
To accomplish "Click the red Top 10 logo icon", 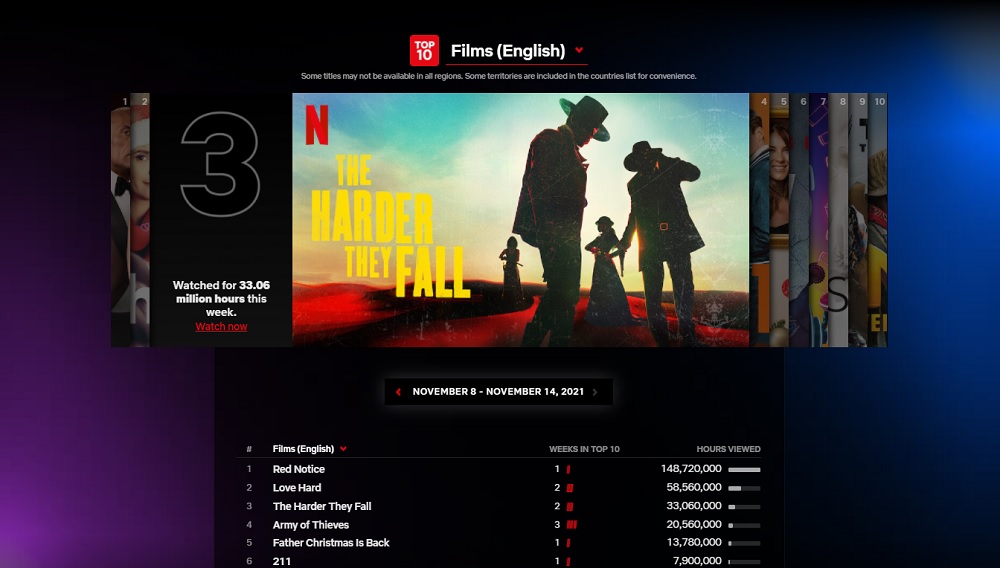I will click(424, 50).
